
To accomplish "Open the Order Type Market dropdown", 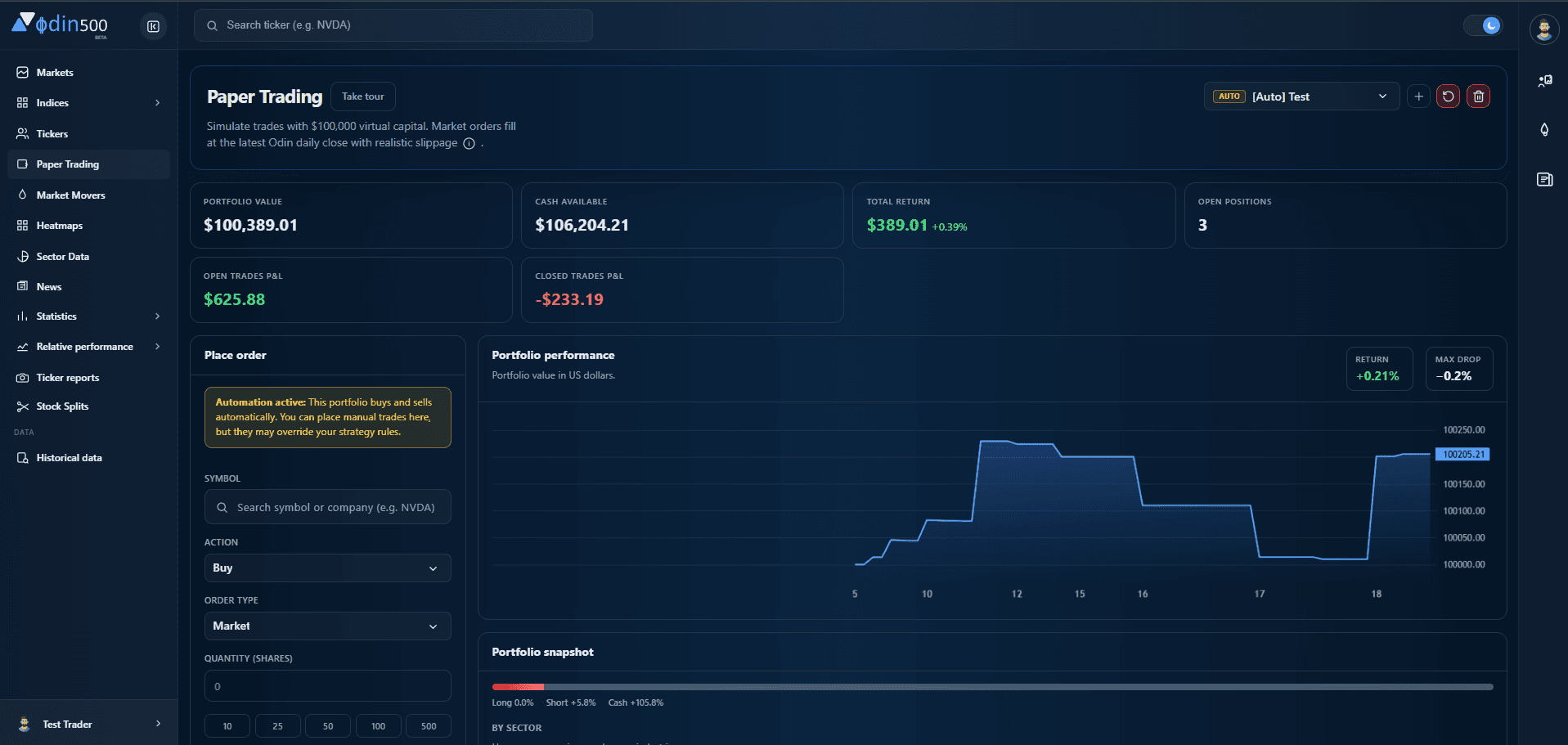I will click(327, 626).
